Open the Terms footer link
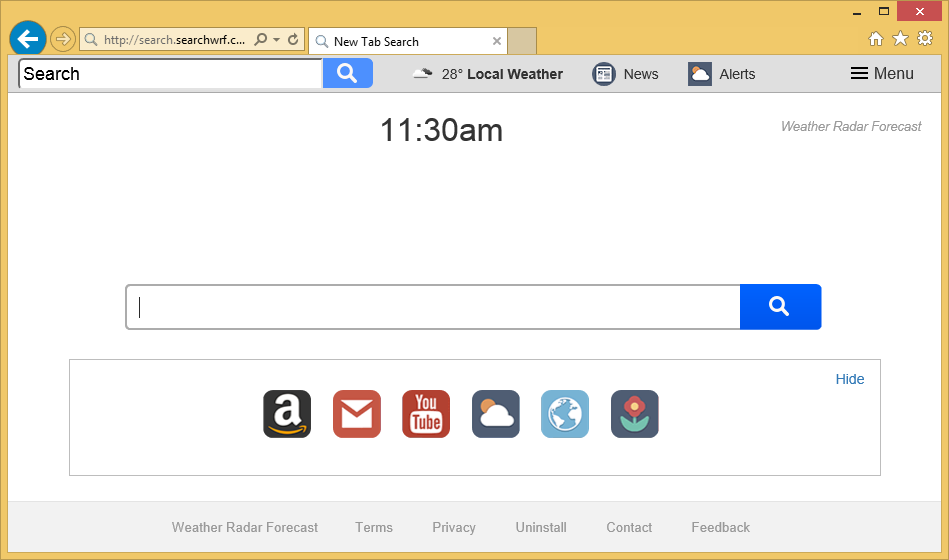 point(374,527)
